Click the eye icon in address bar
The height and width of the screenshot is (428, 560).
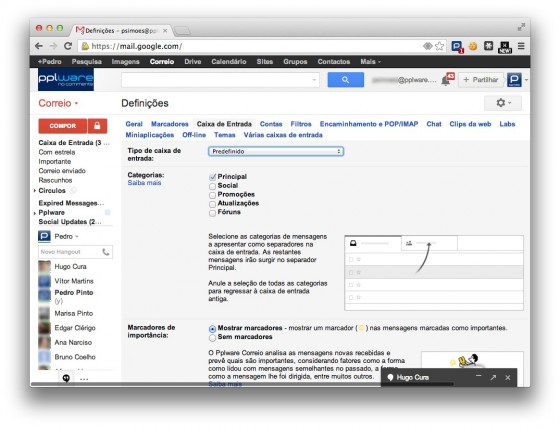point(428,46)
